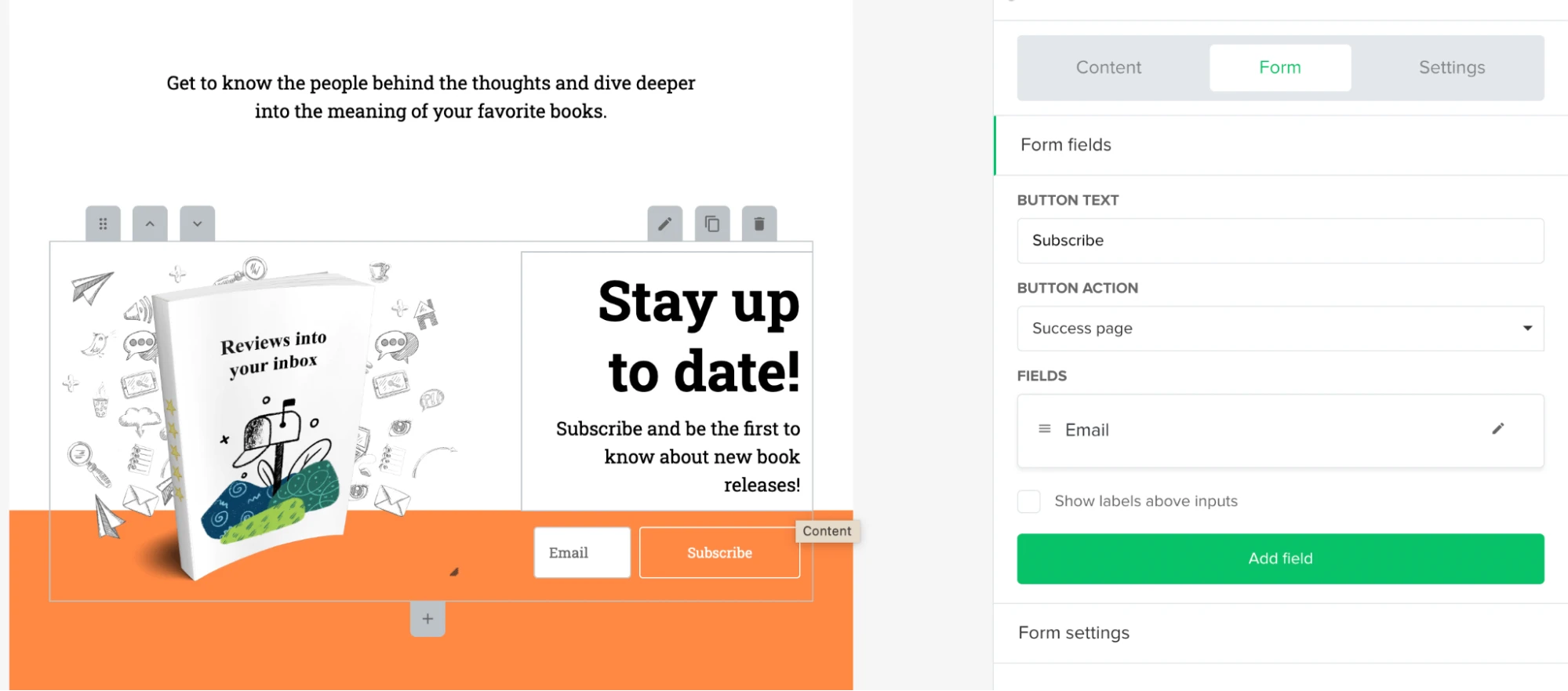Image resolution: width=1568 pixels, height=691 pixels.
Task: Click the Subscribe button in the preview
Action: pyautogui.click(x=719, y=553)
